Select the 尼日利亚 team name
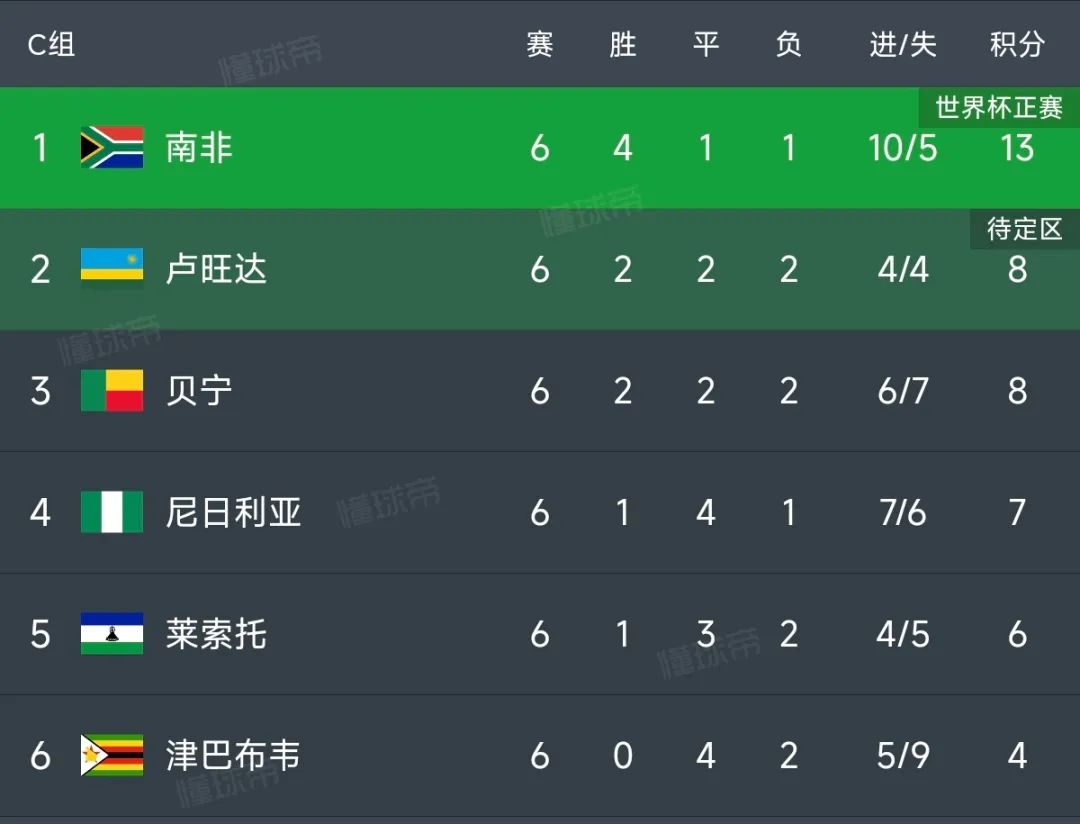Viewport: 1080px width, 824px height. [233, 512]
